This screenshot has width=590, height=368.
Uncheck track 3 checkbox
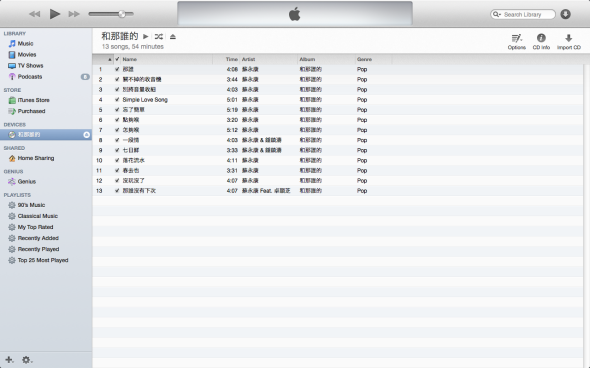coord(117,90)
